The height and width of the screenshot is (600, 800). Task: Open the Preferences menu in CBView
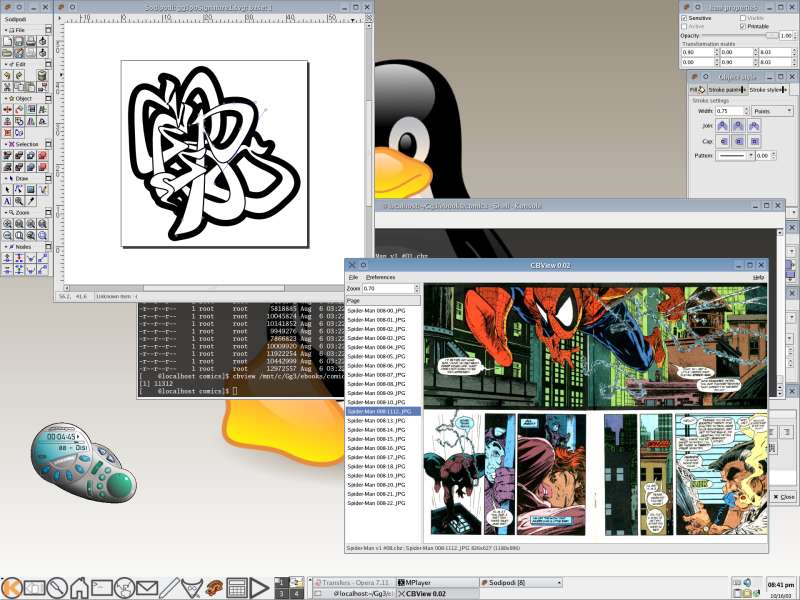pyautogui.click(x=381, y=277)
